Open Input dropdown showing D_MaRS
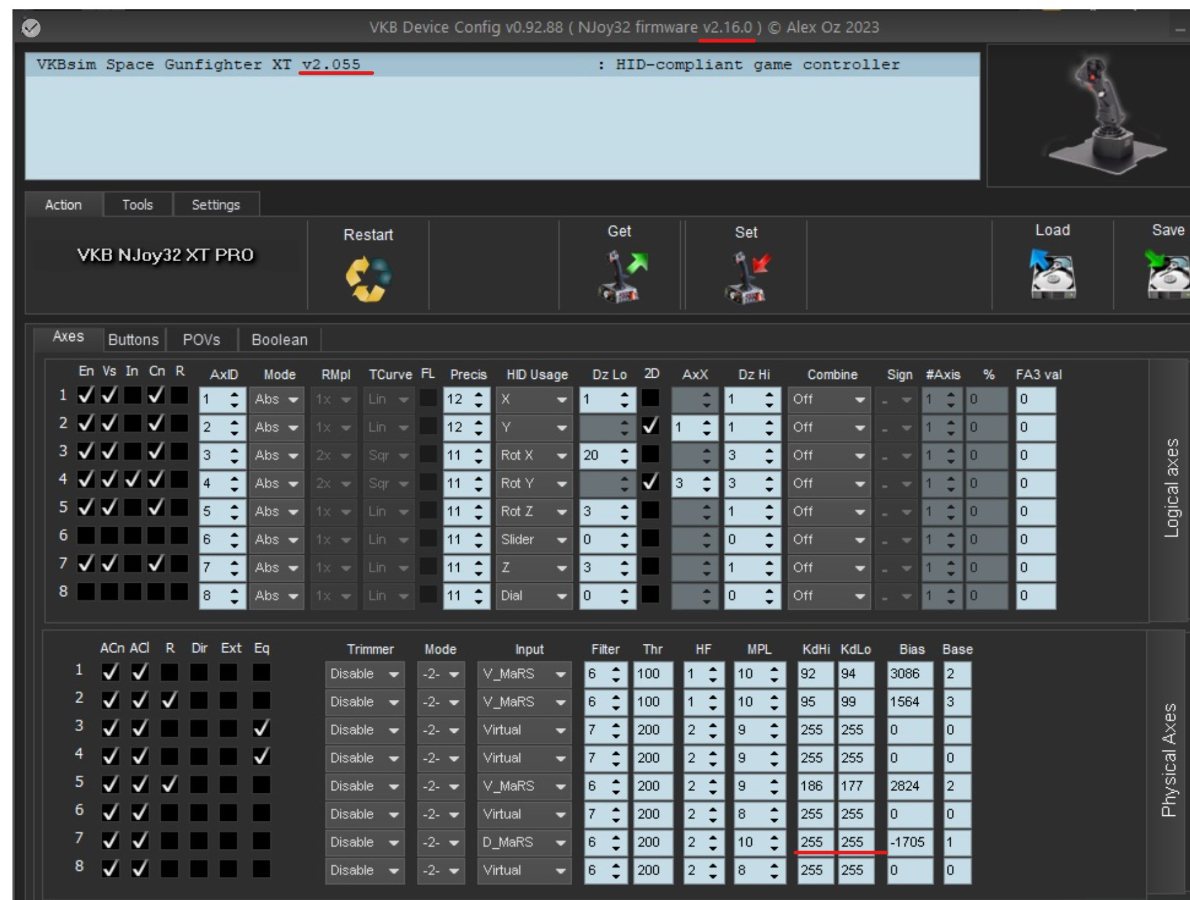 pos(524,842)
